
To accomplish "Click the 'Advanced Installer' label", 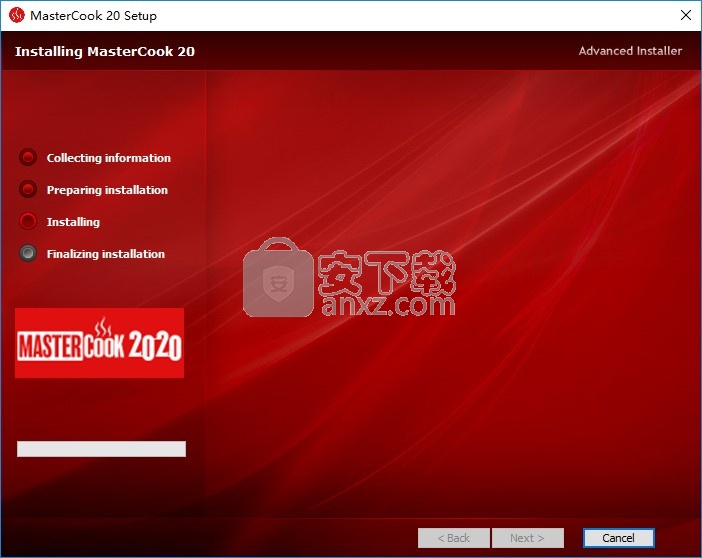I will tap(630, 51).
